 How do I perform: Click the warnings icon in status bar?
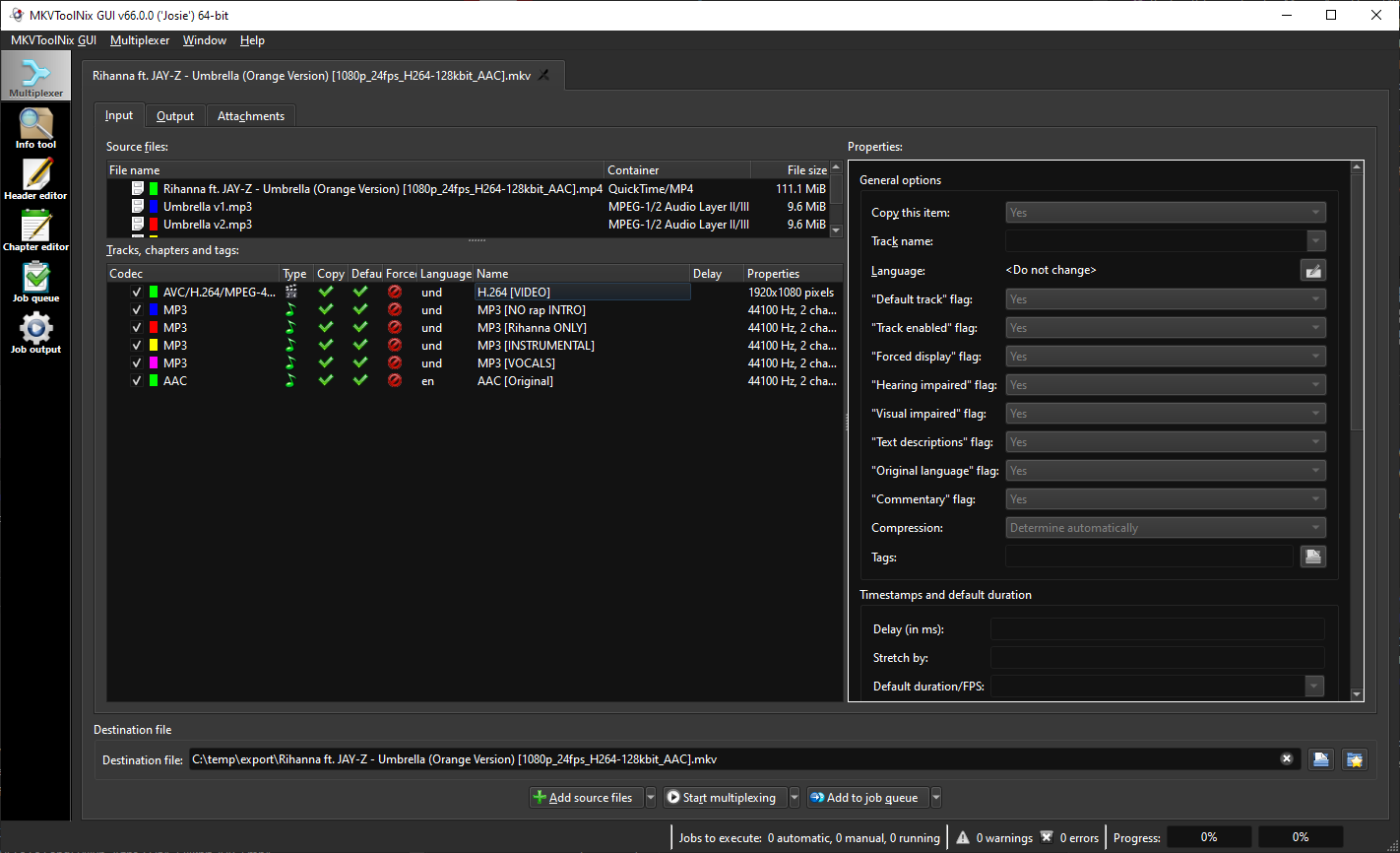[963, 837]
